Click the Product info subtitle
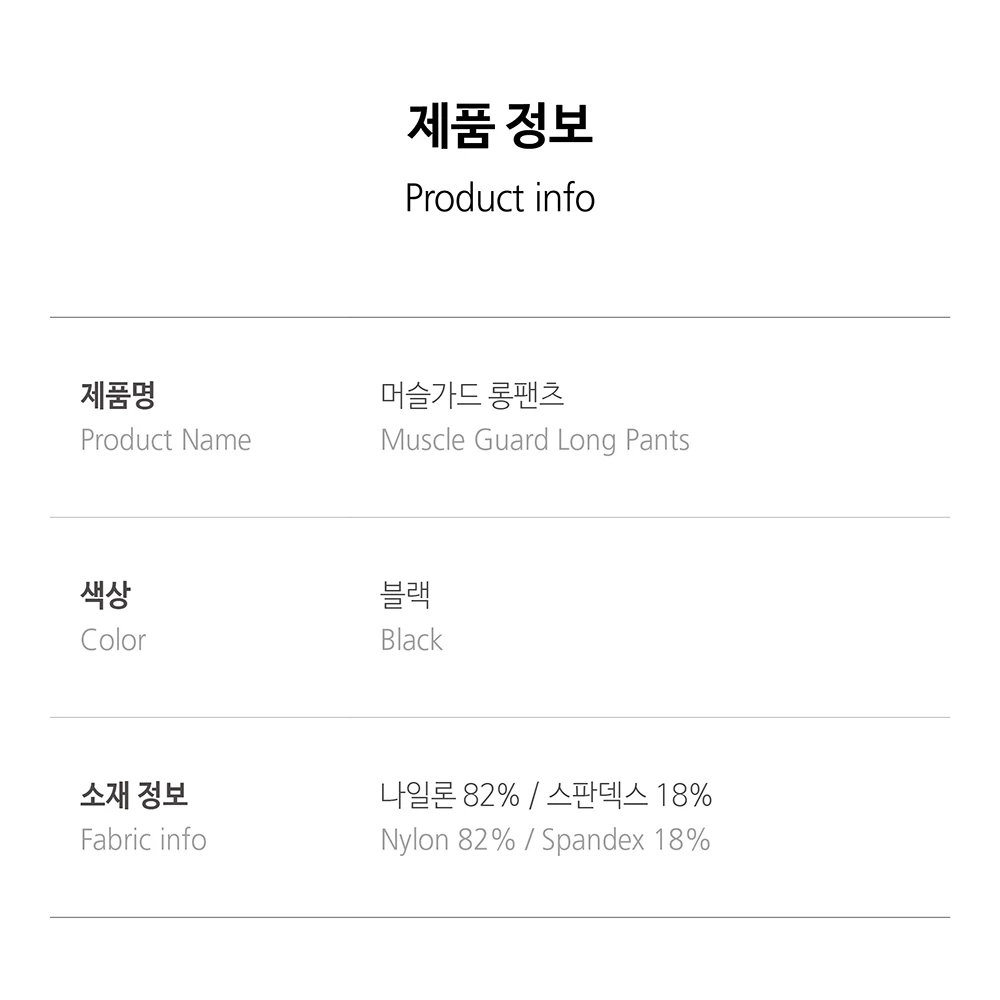This screenshot has height=1000, width=1000. tap(500, 198)
